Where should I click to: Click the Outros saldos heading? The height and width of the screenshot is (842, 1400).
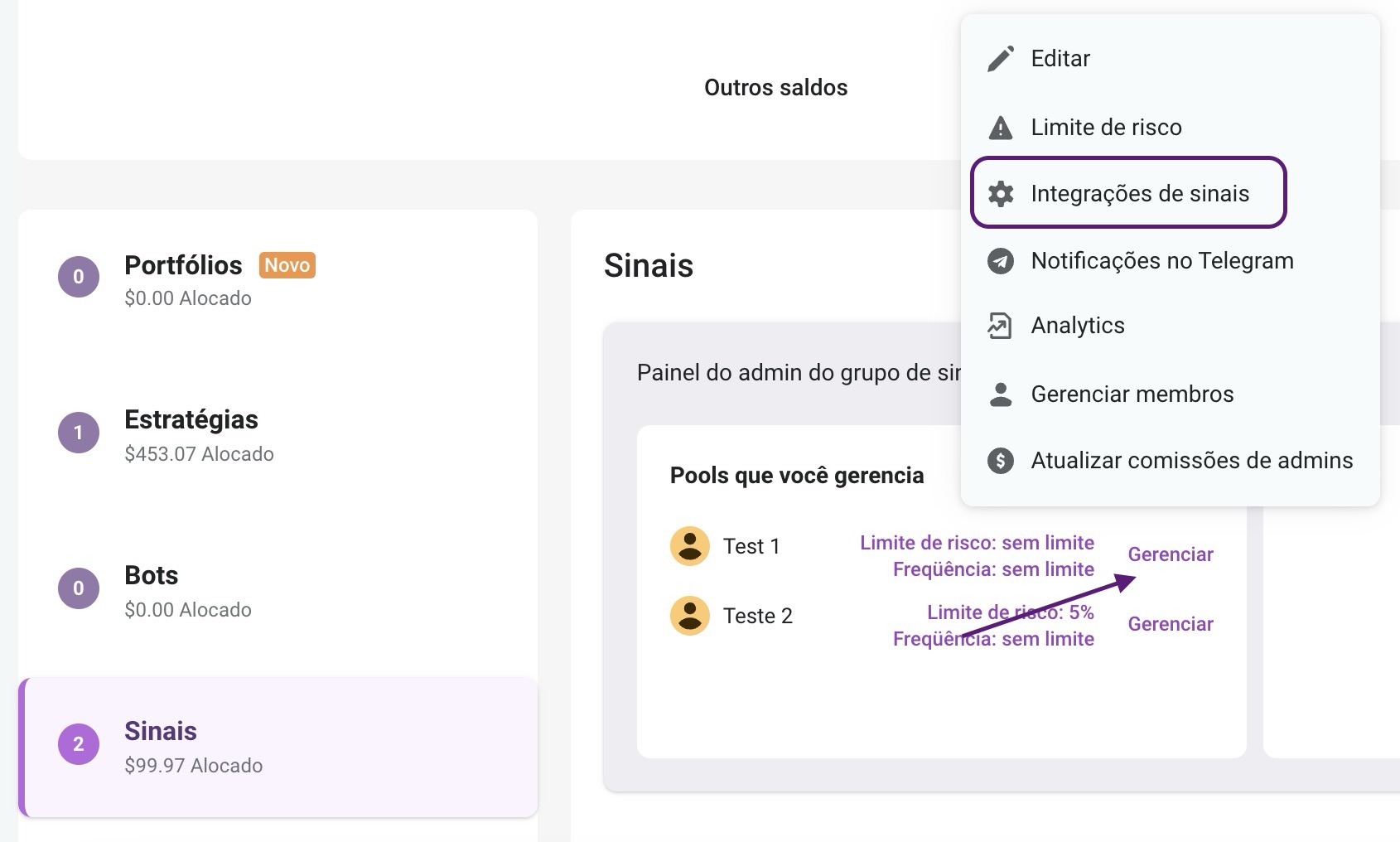[775, 88]
